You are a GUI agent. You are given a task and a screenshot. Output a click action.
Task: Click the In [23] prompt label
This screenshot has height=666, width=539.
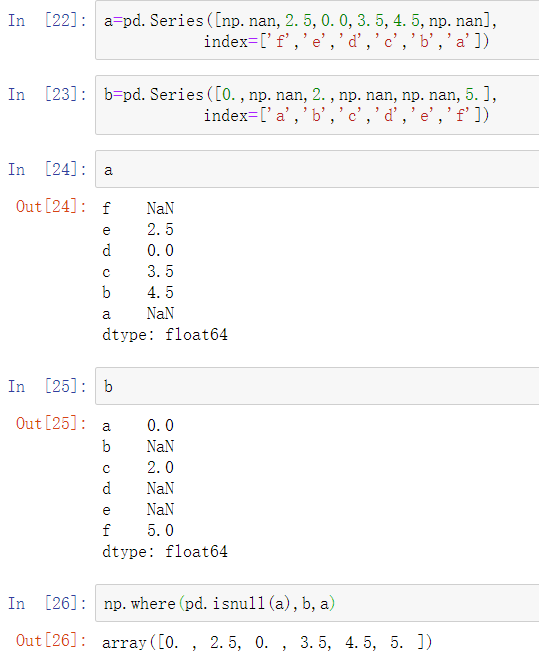(x=47, y=94)
